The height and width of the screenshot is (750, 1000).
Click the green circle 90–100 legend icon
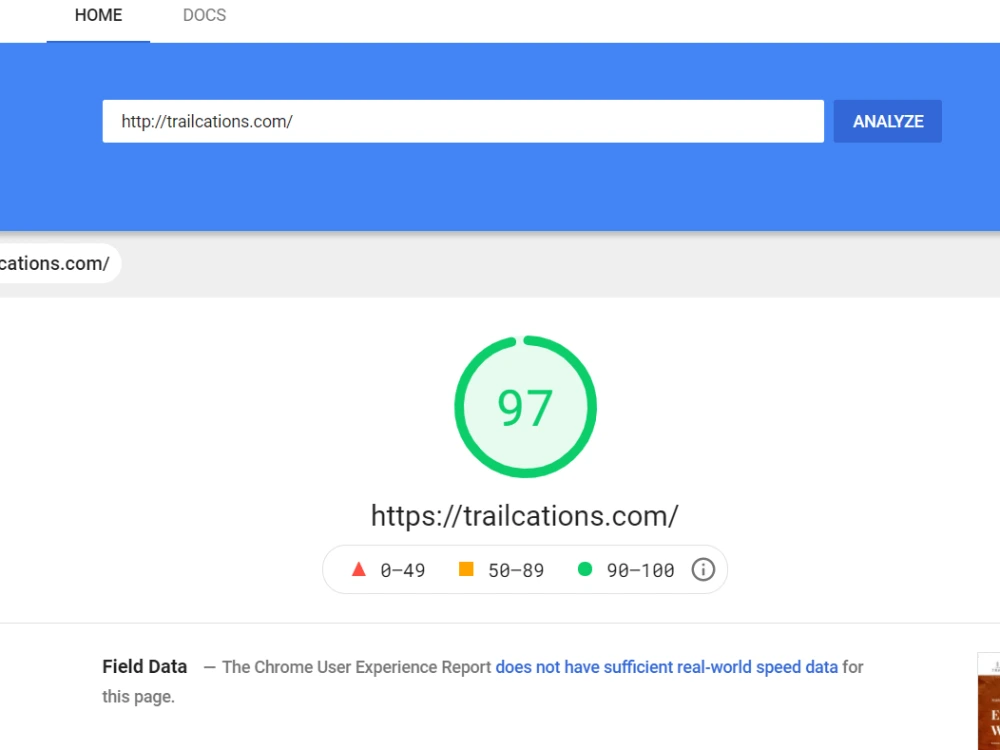coord(584,569)
